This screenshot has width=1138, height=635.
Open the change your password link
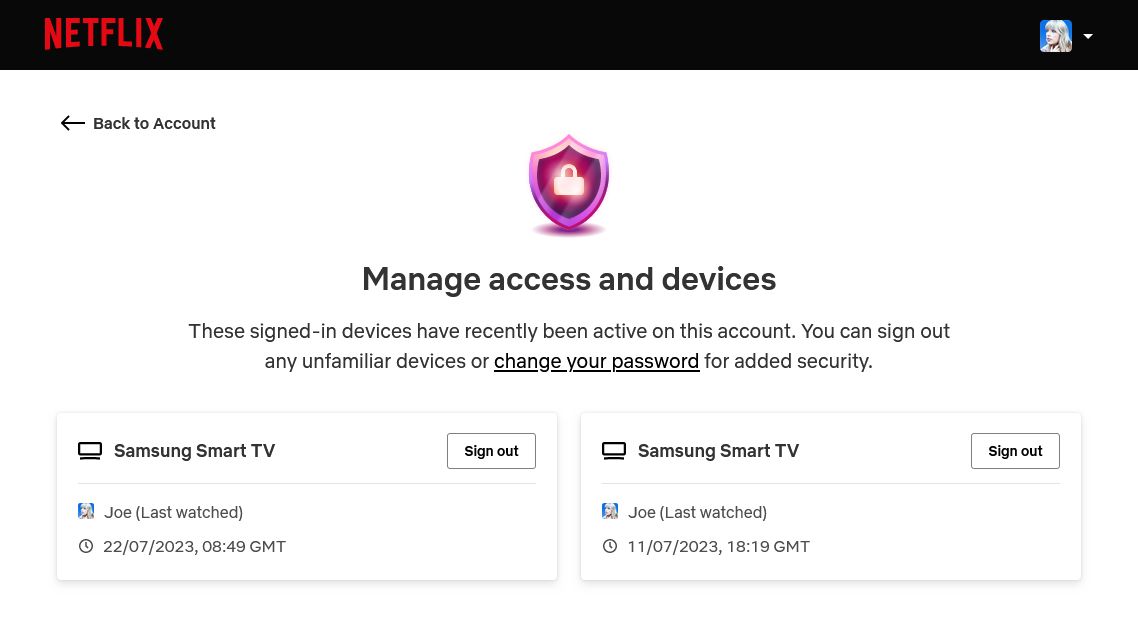tap(596, 360)
